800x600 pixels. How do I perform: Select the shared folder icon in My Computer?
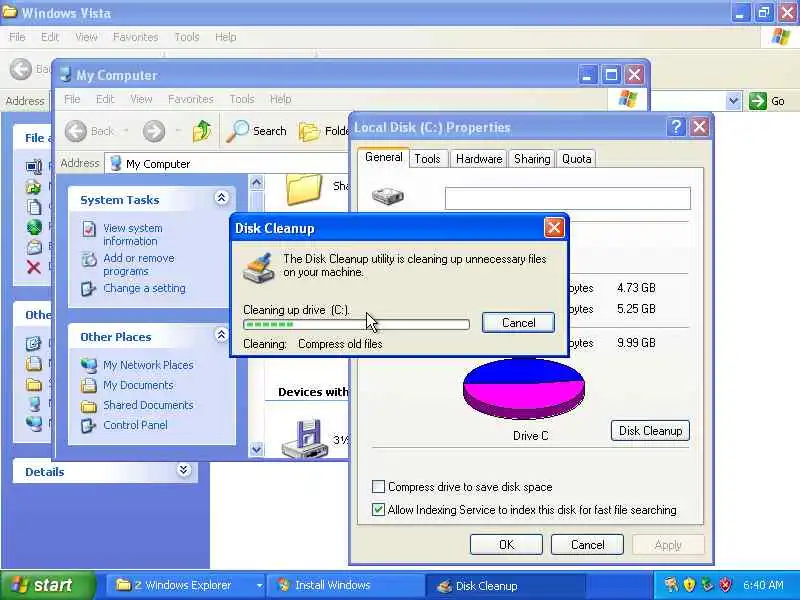304,189
